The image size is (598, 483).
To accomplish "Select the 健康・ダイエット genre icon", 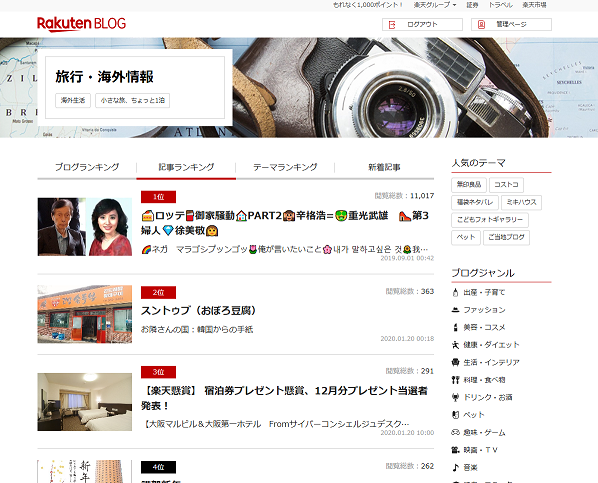I will click(x=455, y=345).
